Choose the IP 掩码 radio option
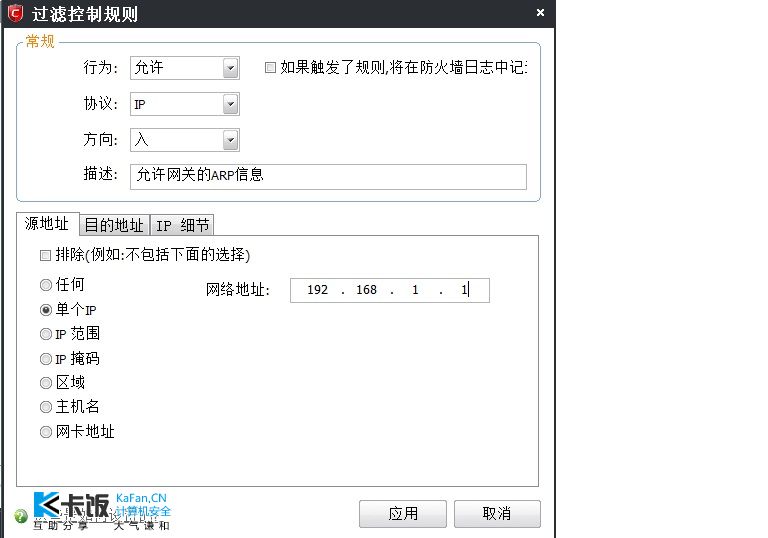Image resolution: width=768 pixels, height=538 pixels. [x=46, y=359]
